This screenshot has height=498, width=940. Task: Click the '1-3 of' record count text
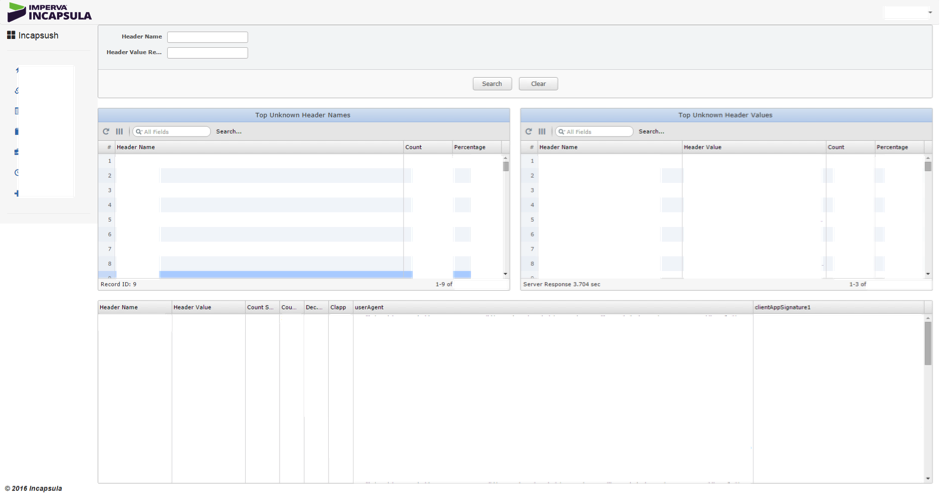[858, 285]
